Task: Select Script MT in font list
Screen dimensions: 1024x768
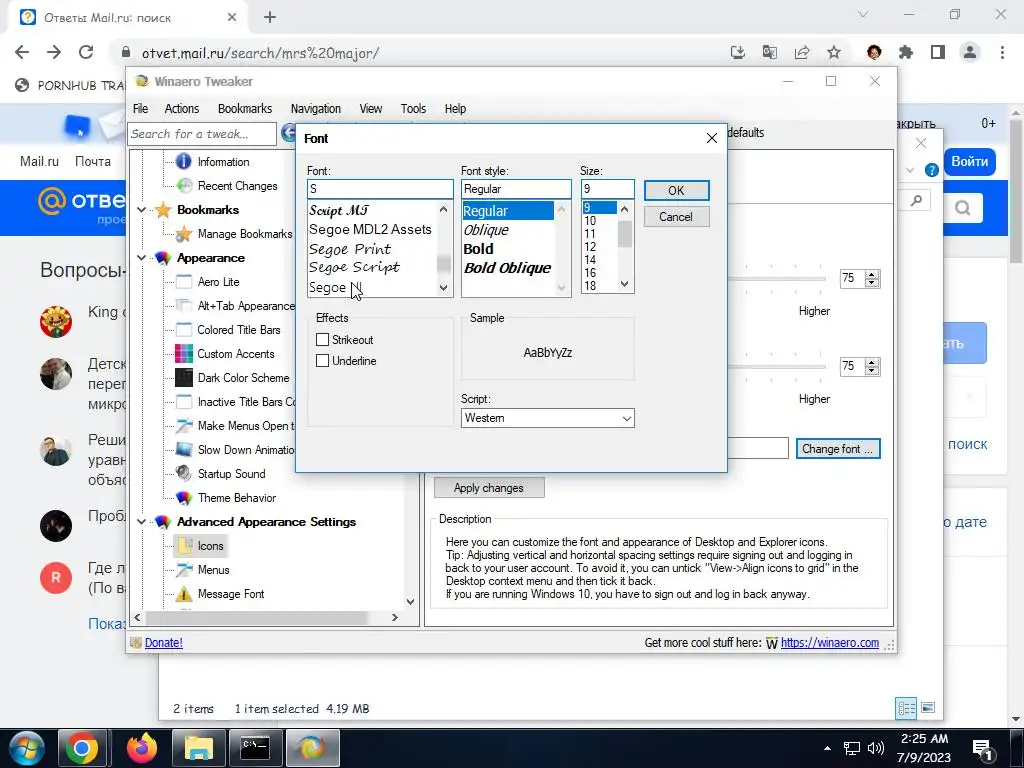Action: [339, 210]
